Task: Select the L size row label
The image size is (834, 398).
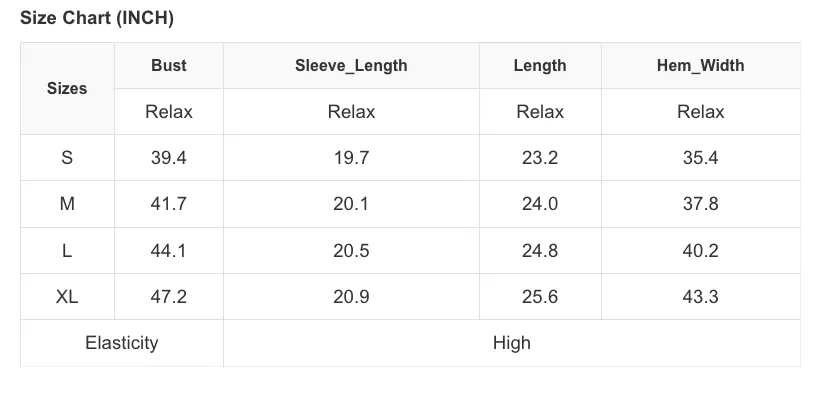Action: (x=67, y=251)
